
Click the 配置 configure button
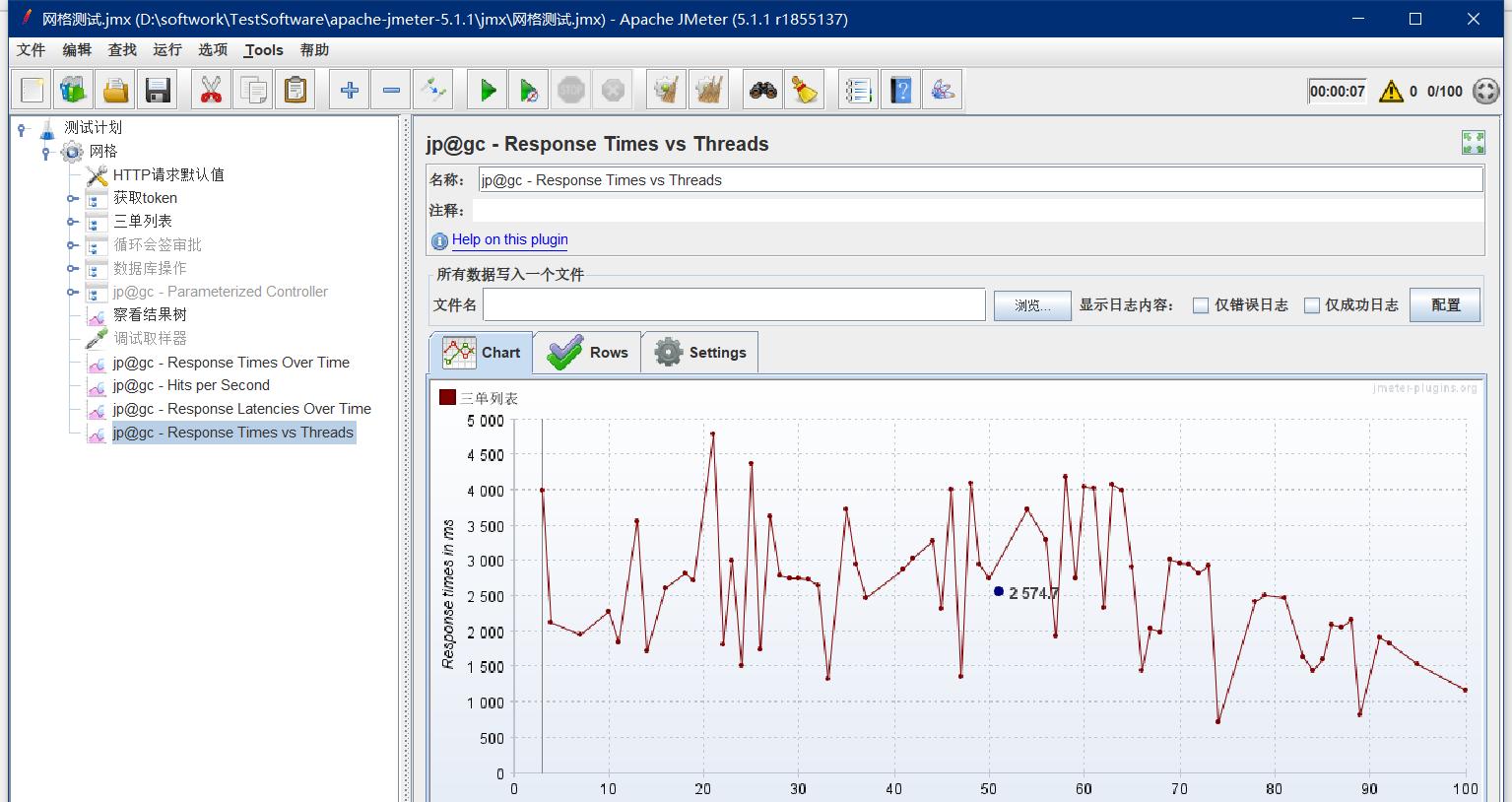click(1445, 305)
